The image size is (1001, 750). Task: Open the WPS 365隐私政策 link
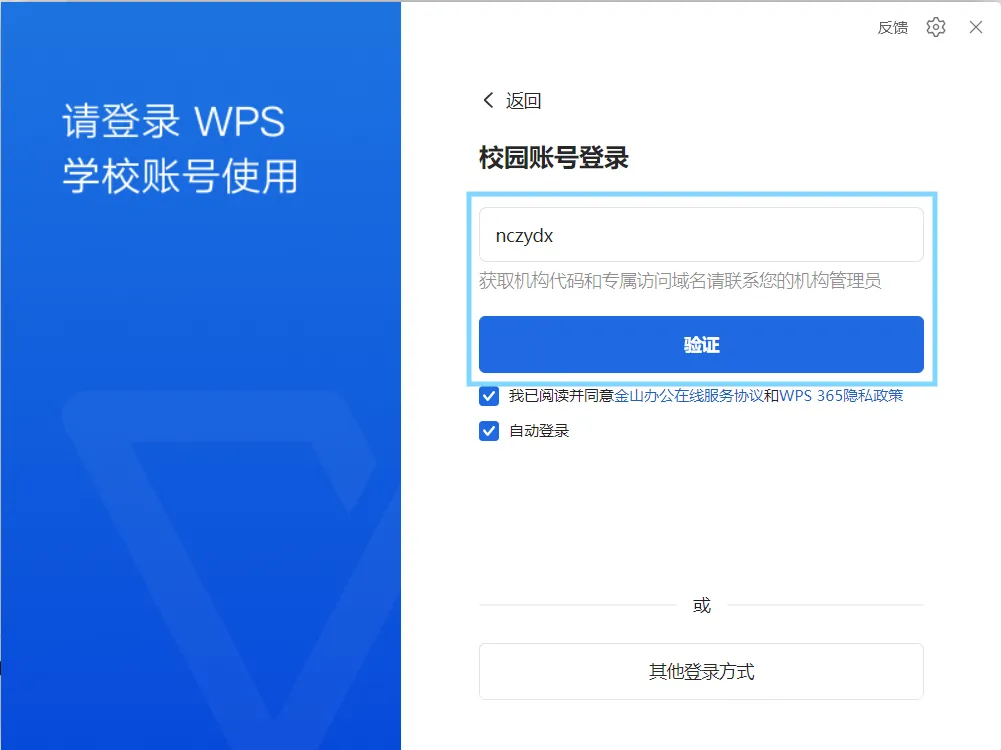point(841,396)
